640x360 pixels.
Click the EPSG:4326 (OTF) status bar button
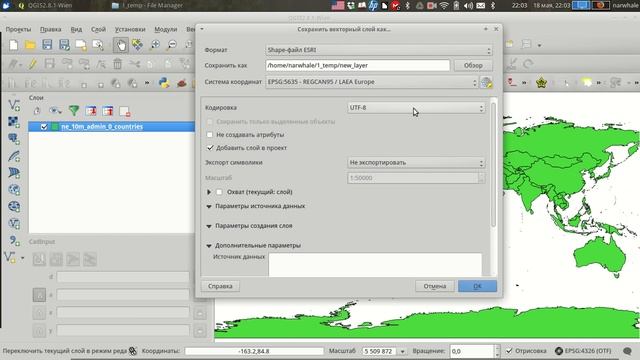(583, 351)
